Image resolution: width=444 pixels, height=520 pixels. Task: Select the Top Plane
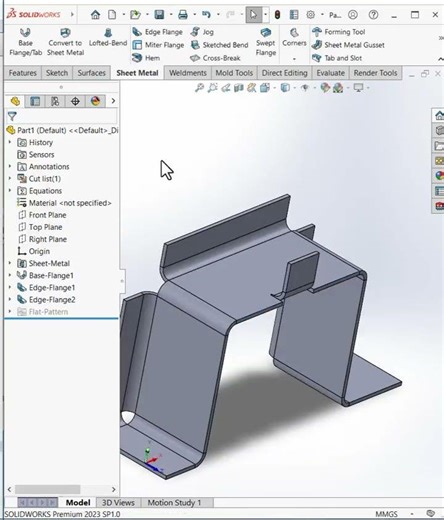point(40,227)
